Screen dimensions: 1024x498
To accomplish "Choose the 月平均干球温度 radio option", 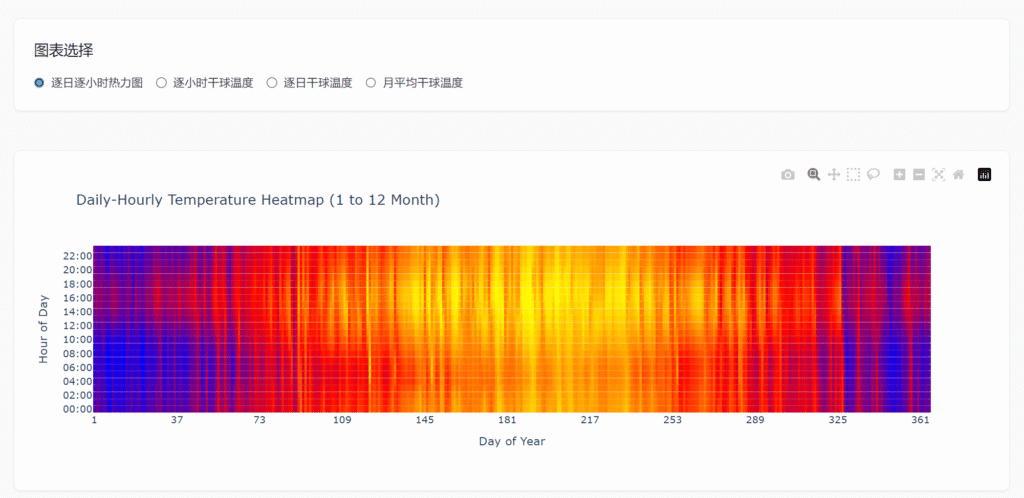I will tap(371, 83).
